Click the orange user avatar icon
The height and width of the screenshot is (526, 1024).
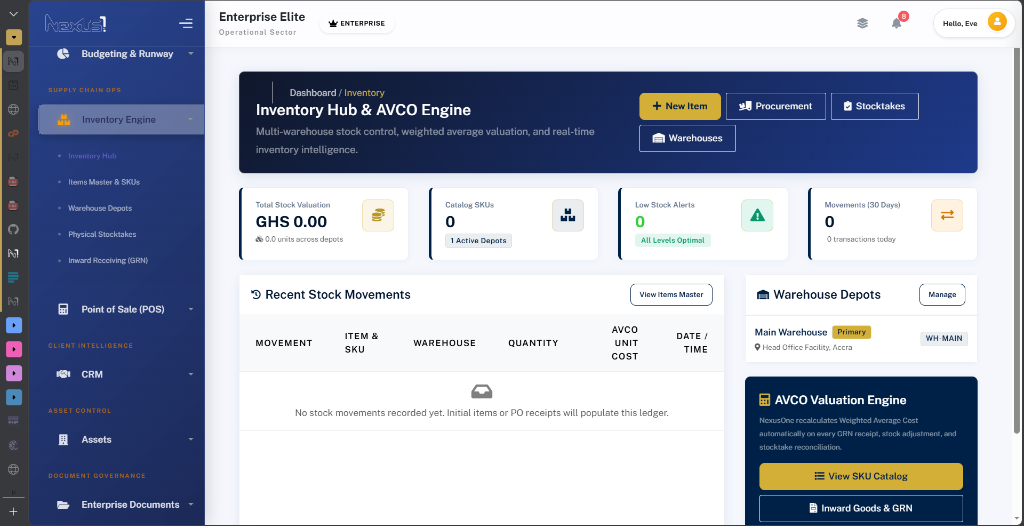coord(997,23)
